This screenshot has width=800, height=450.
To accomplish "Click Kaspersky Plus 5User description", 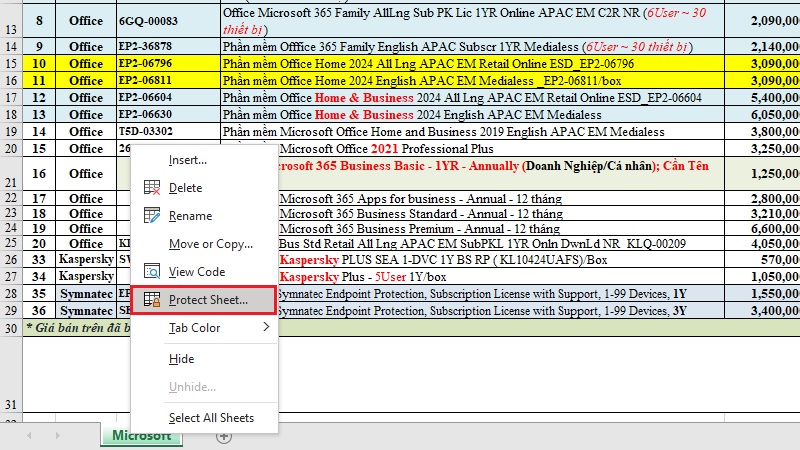I will [501, 277].
